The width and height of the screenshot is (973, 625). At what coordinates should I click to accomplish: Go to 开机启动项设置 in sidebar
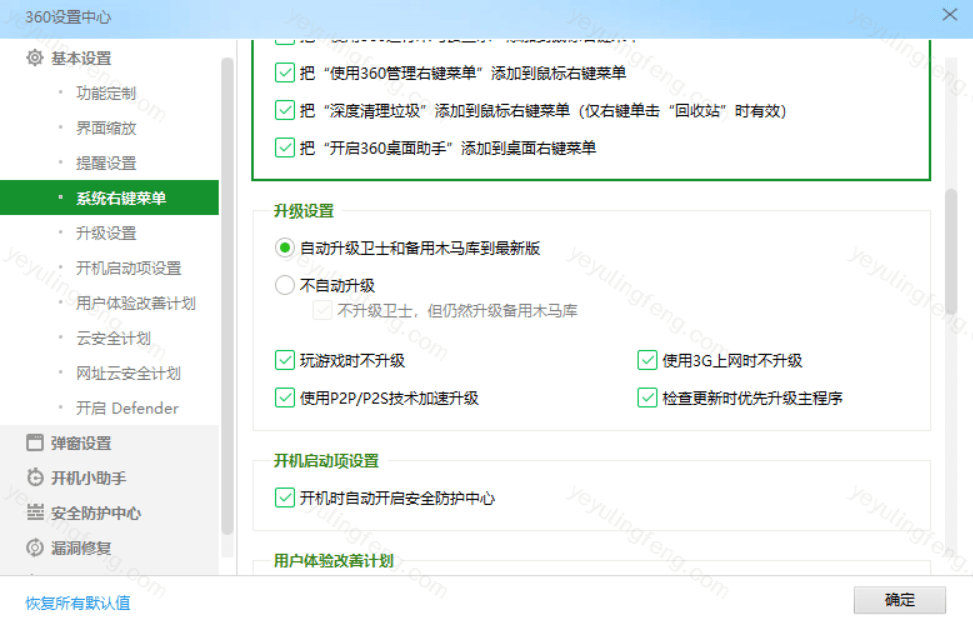pos(128,268)
